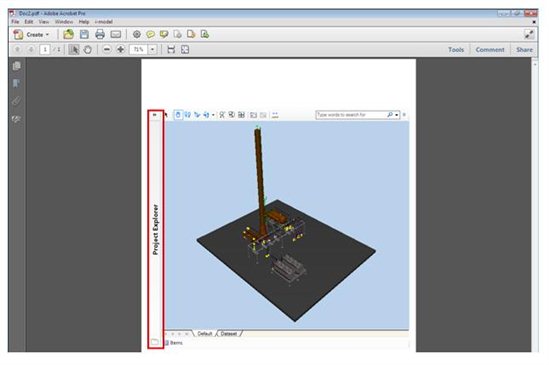The height and width of the screenshot is (365, 549).
Task: Open the Comment pane
Action: (490, 50)
